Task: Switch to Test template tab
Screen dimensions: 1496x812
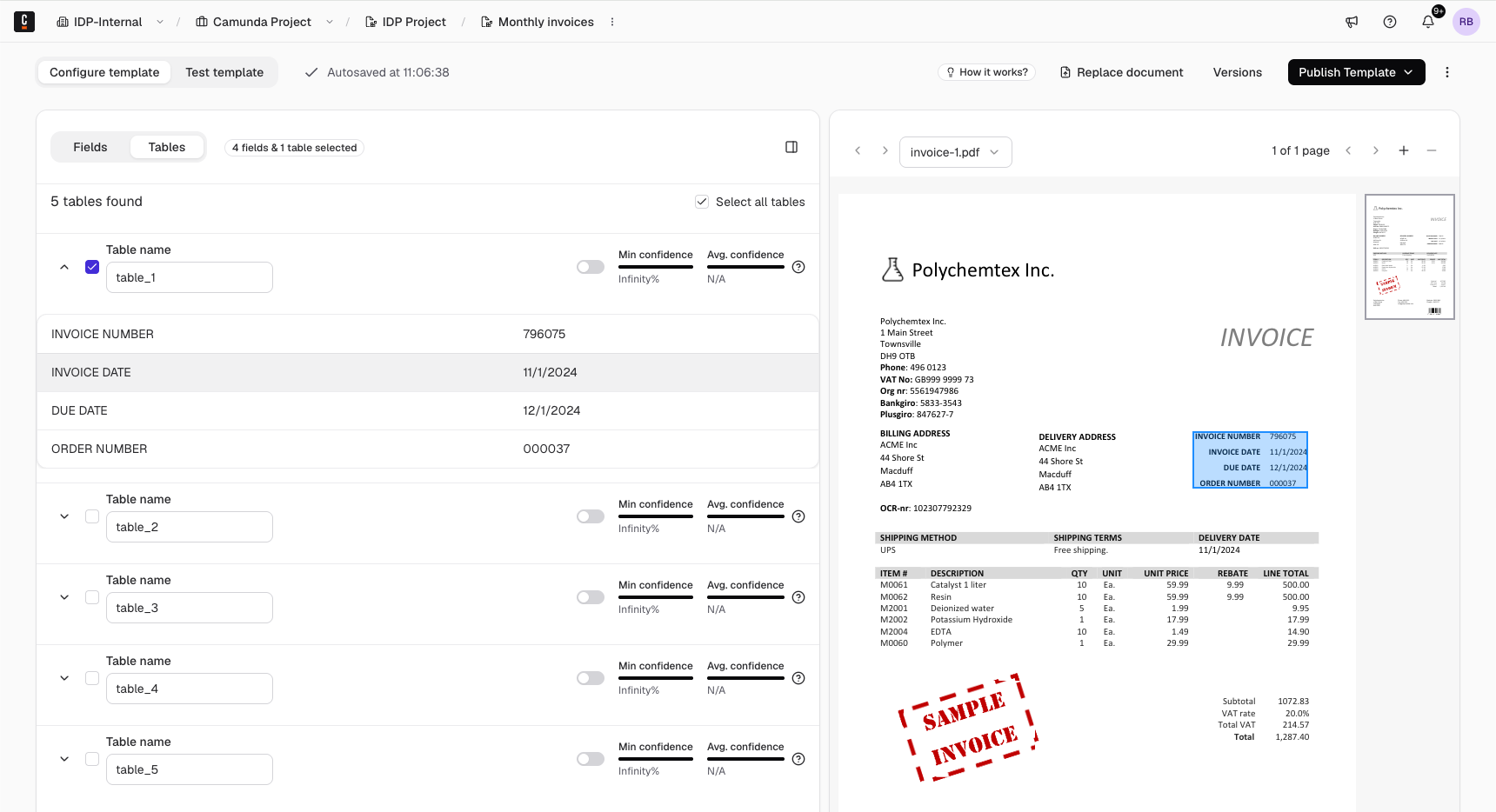Action: point(224,72)
